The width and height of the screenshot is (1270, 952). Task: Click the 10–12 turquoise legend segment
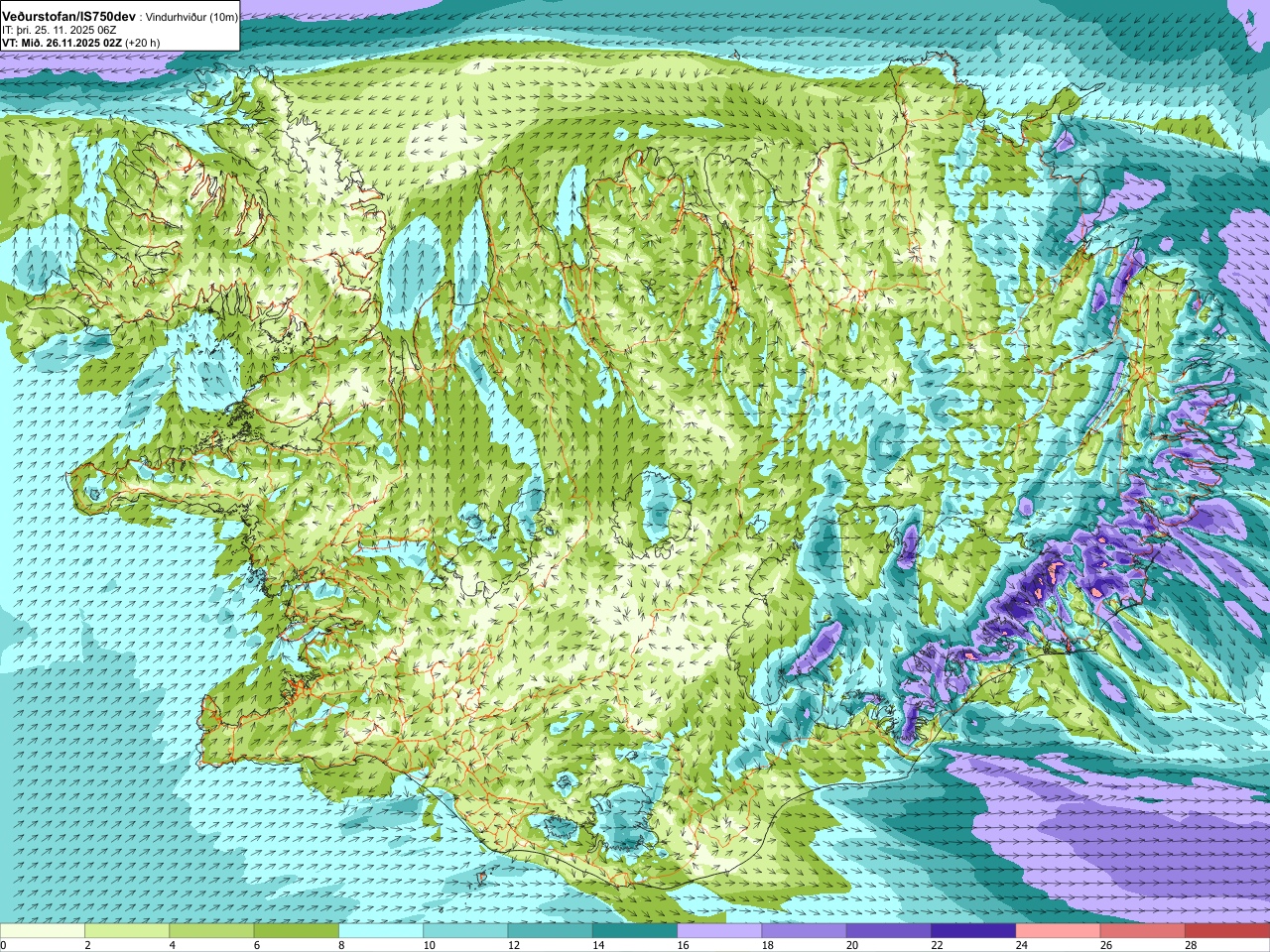coord(465,931)
